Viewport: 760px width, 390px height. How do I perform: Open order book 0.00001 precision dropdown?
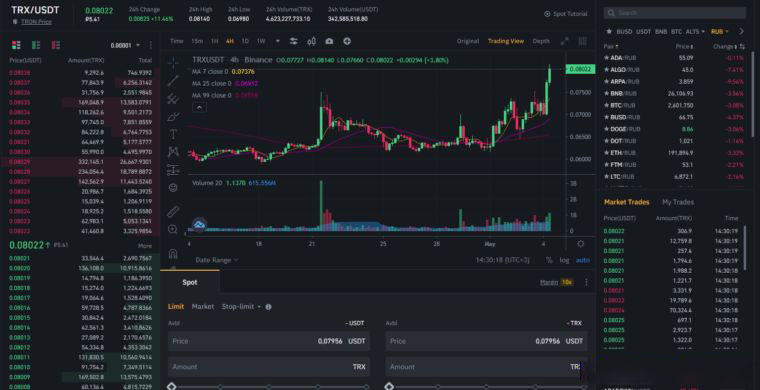125,45
